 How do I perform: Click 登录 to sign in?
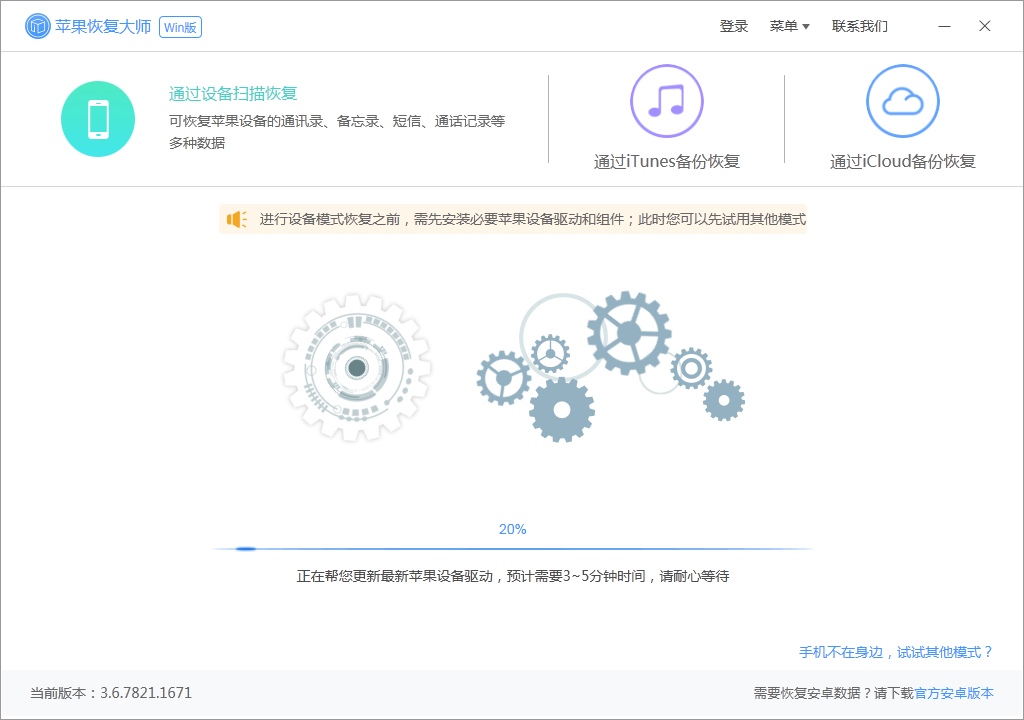point(734,25)
